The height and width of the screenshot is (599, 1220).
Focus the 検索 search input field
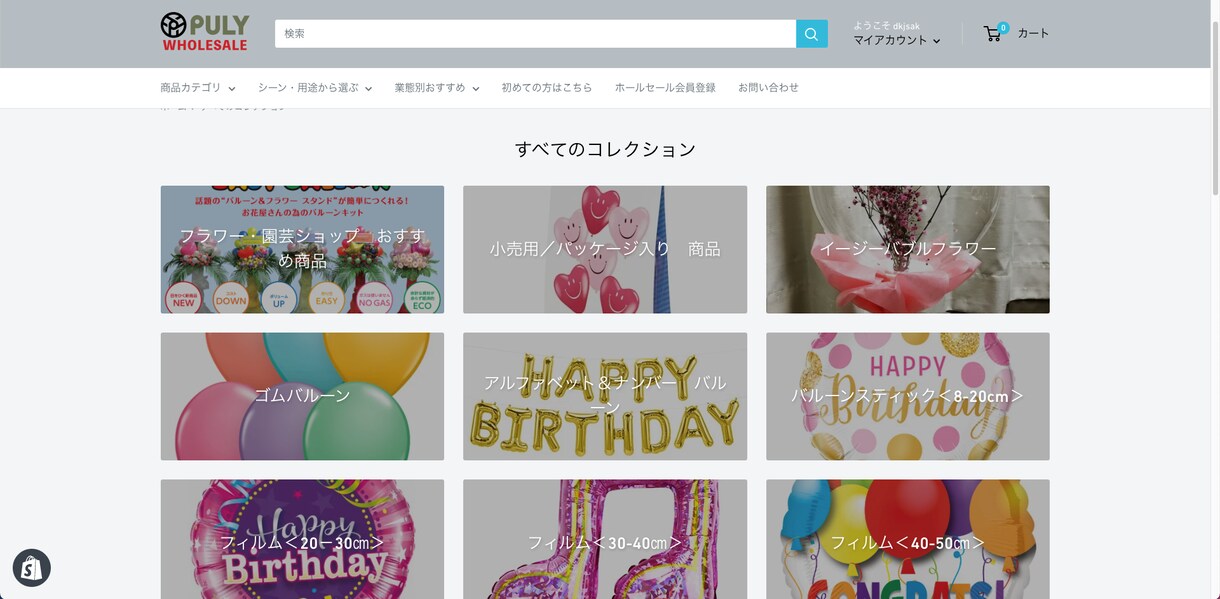coord(535,34)
